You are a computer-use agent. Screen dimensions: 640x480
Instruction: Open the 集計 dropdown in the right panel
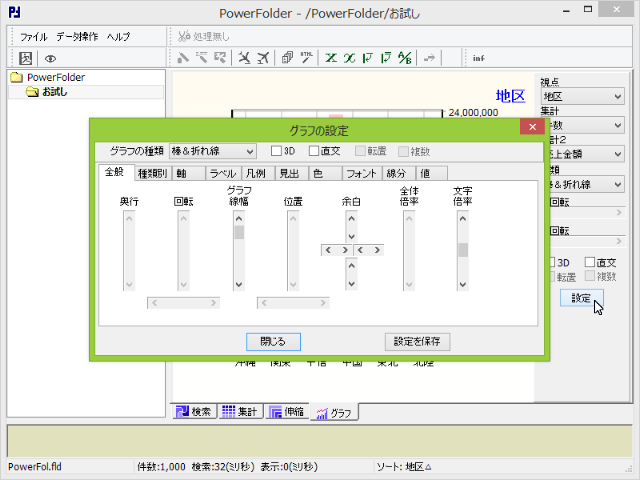point(586,125)
